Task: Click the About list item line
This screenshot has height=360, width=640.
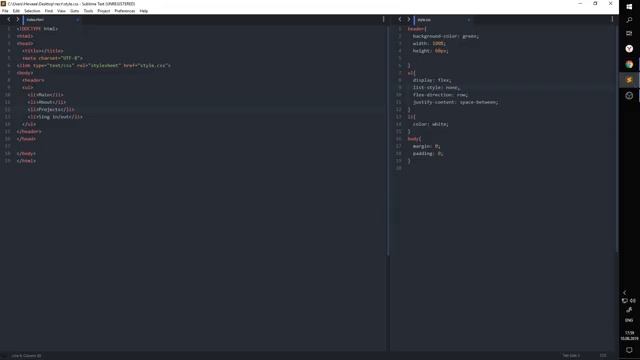Action: pos(47,102)
